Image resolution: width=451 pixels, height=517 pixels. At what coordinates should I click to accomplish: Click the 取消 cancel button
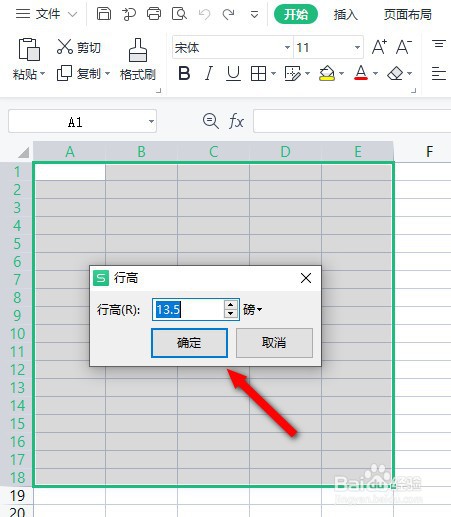coord(274,343)
